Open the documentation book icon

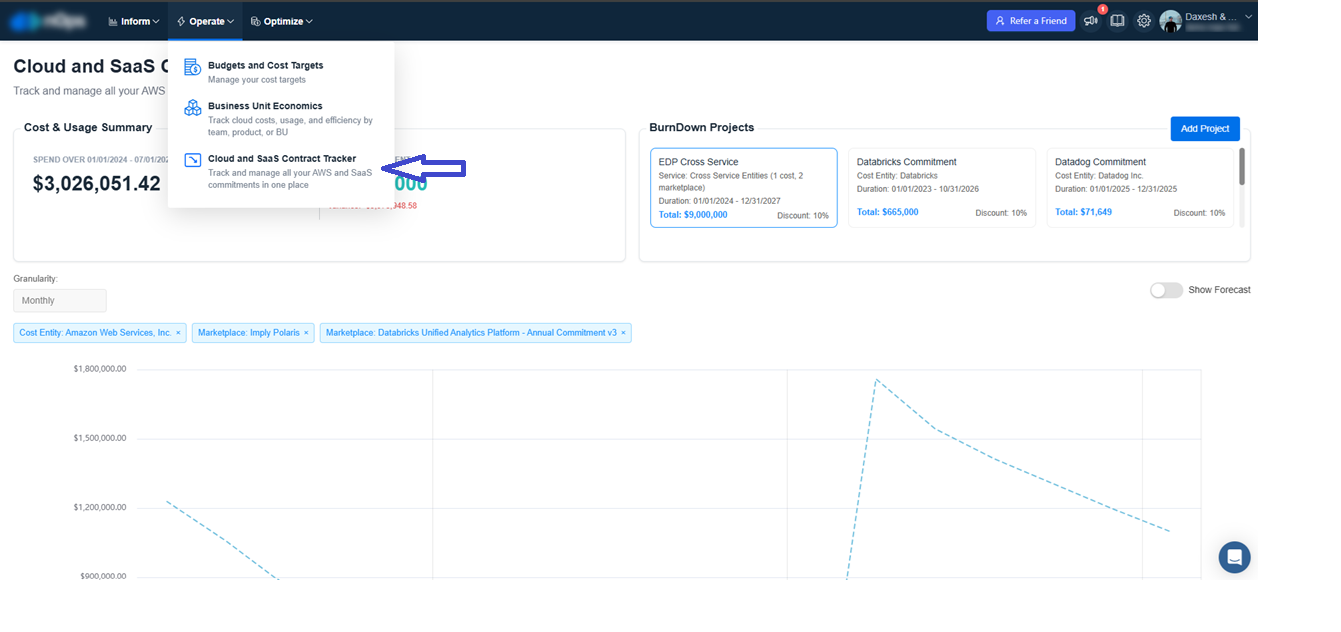click(x=1118, y=21)
